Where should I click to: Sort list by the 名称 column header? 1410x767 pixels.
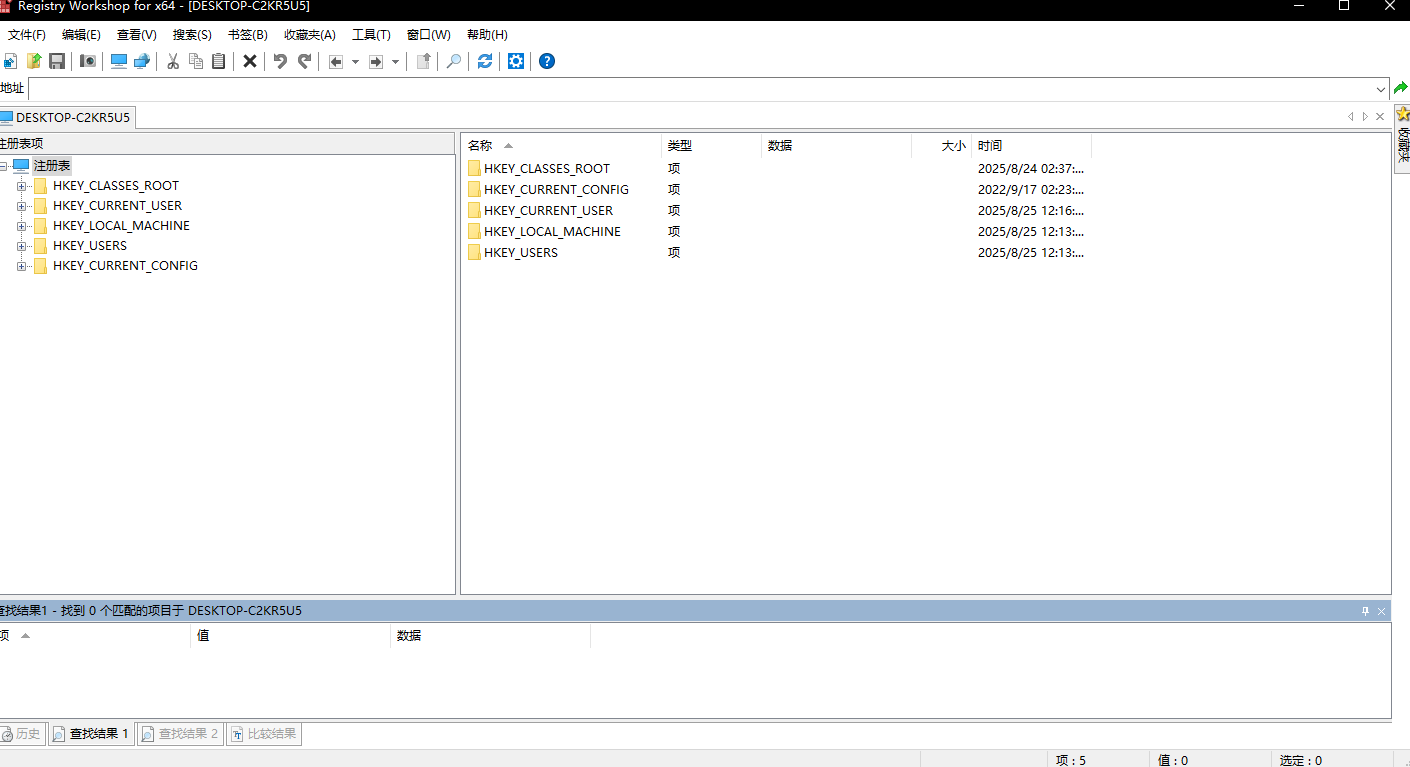(561, 146)
